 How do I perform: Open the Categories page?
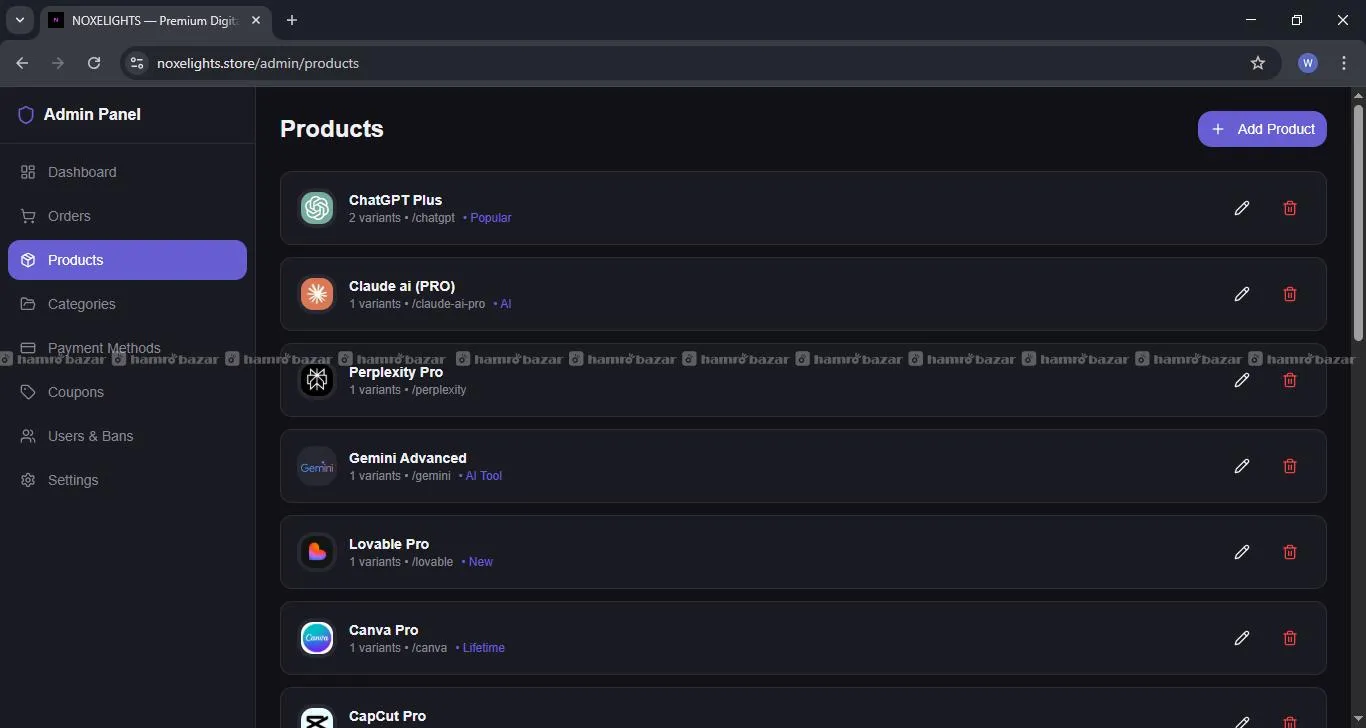pyautogui.click(x=81, y=304)
